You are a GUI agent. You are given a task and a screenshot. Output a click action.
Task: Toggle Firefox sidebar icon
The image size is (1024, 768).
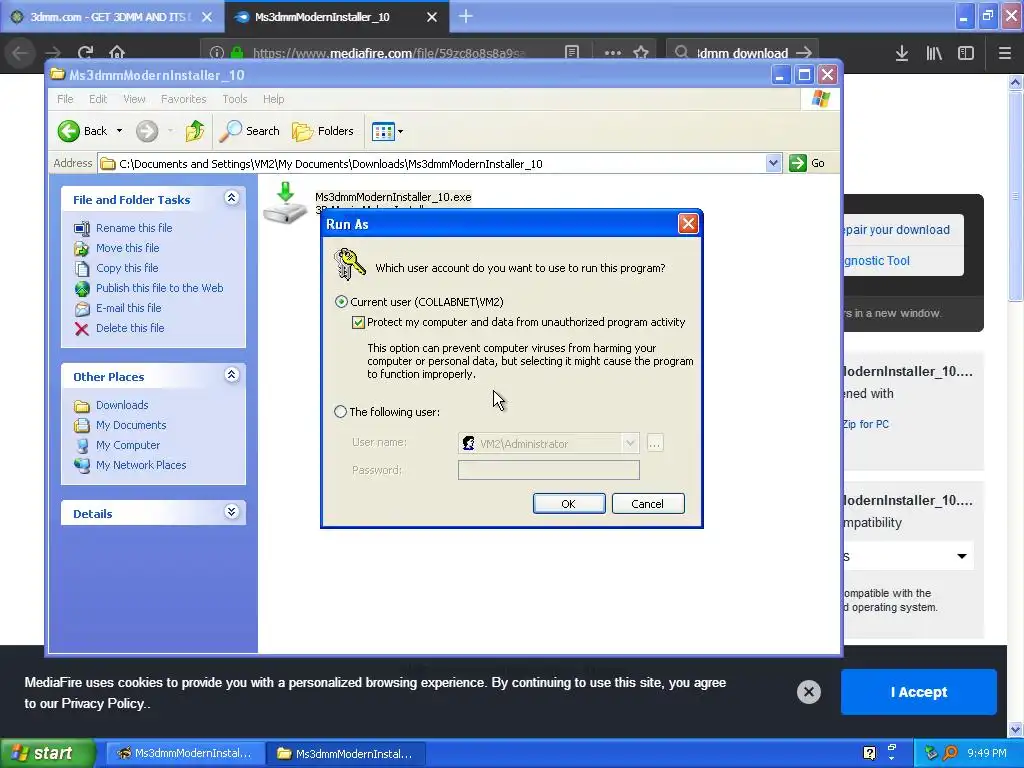(x=966, y=53)
